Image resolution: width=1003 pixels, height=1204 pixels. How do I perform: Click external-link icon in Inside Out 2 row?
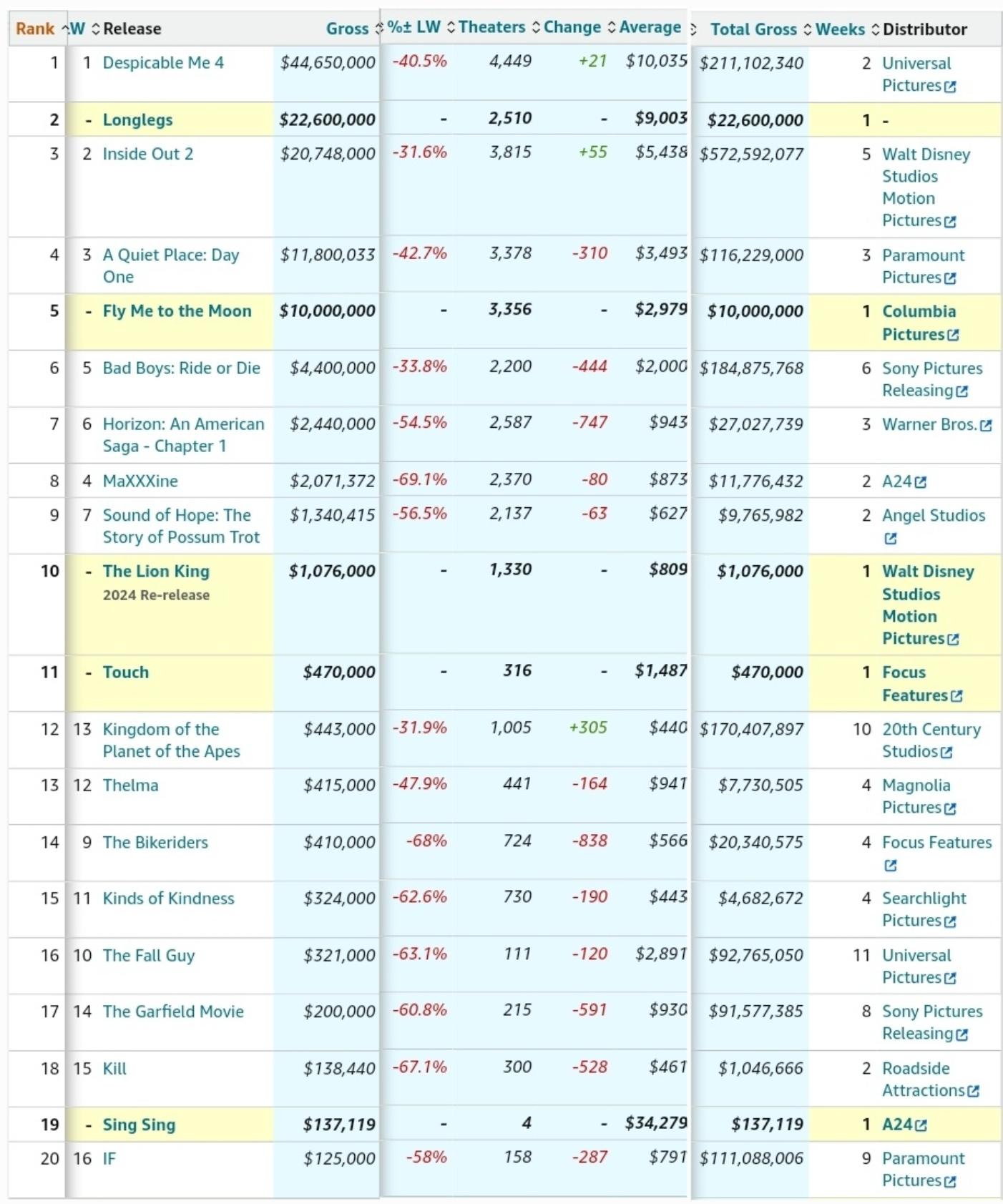[x=949, y=222]
